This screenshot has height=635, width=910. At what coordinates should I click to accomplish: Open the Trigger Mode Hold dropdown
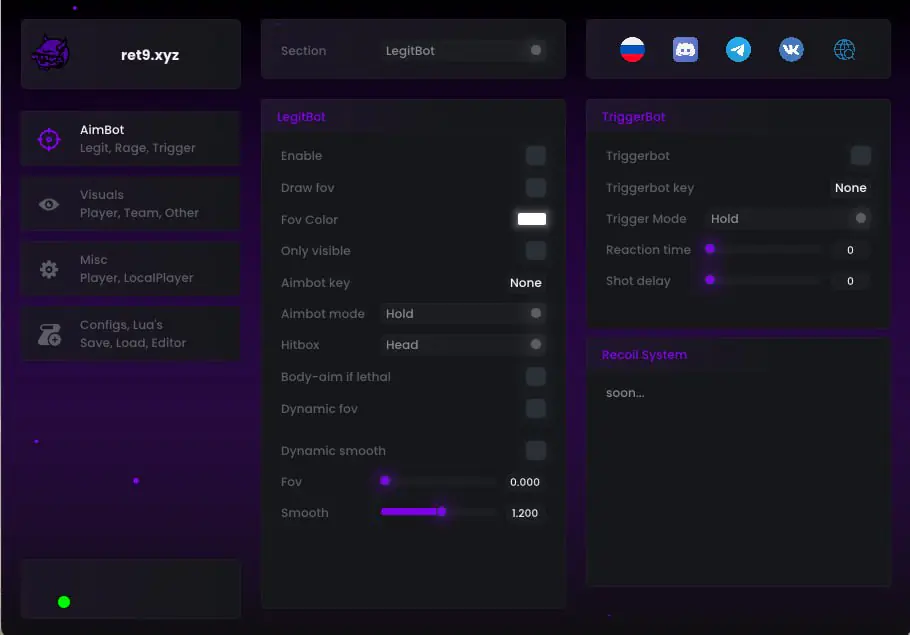pyautogui.click(x=788, y=219)
